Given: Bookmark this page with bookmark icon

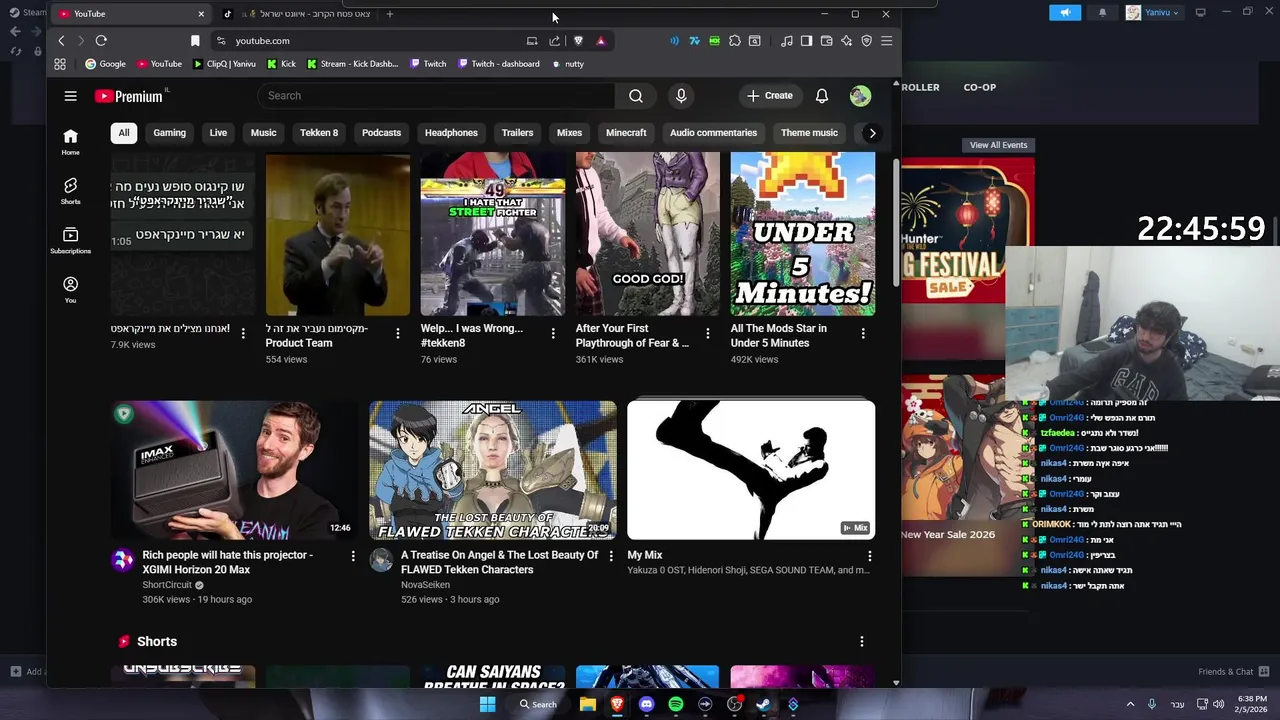Looking at the screenshot, I should [x=195, y=41].
